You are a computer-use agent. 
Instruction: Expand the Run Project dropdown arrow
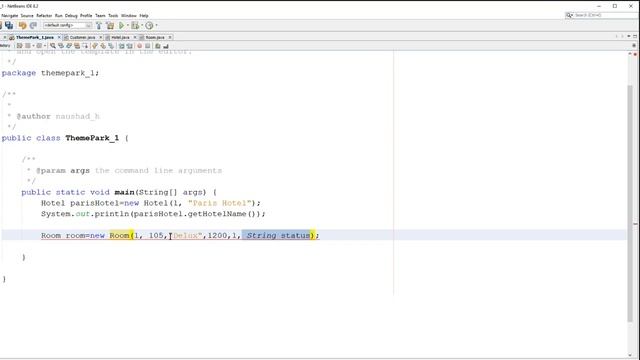coord(128,25)
